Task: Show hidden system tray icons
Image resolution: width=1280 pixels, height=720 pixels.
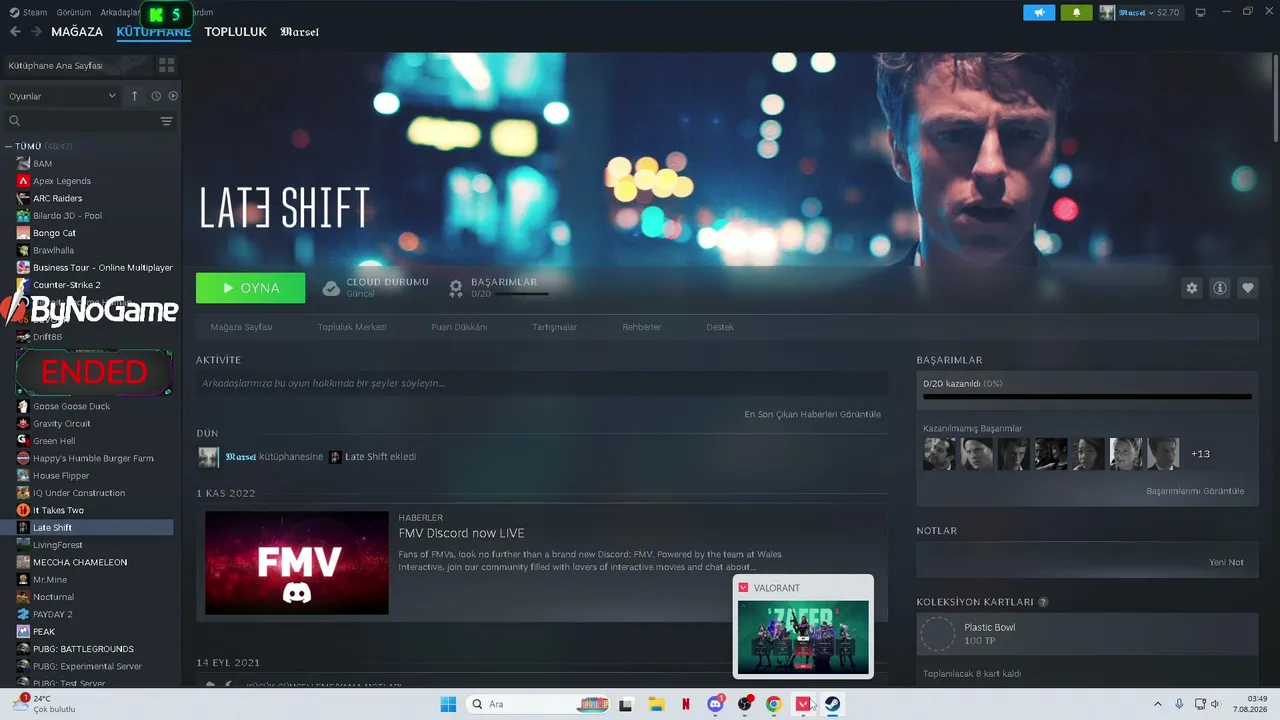Action: 1158,704
